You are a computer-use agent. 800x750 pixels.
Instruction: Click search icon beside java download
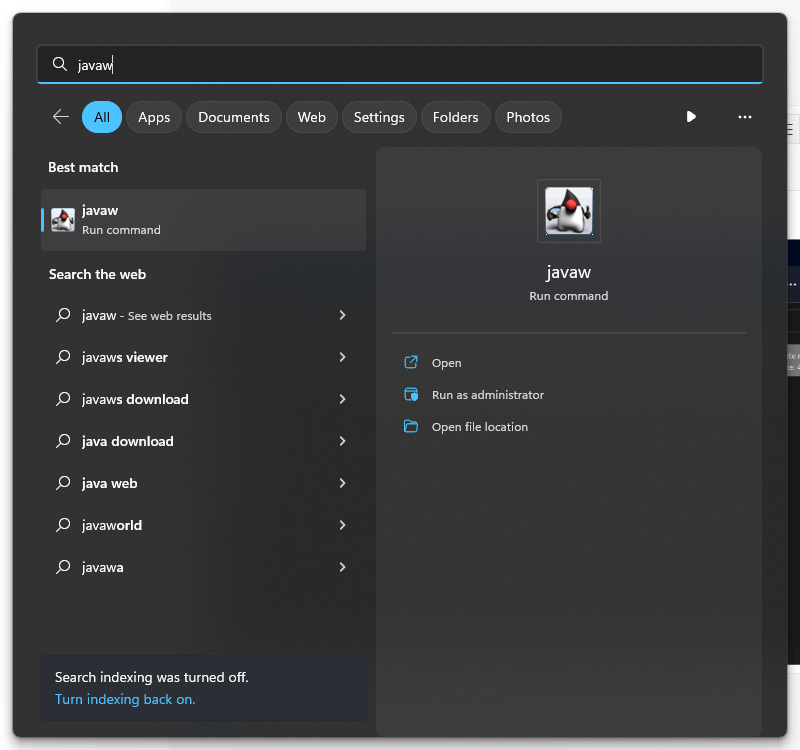click(63, 441)
